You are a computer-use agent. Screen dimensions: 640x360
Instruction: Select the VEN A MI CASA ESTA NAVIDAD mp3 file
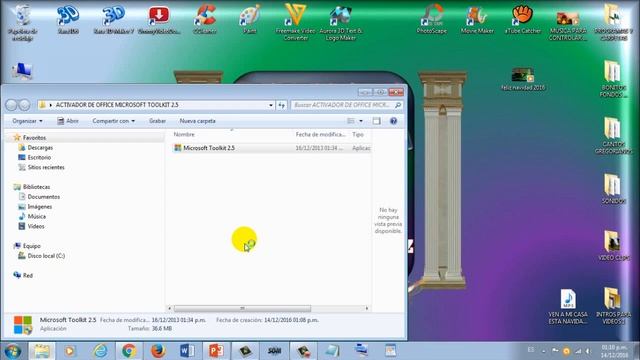(x=568, y=307)
